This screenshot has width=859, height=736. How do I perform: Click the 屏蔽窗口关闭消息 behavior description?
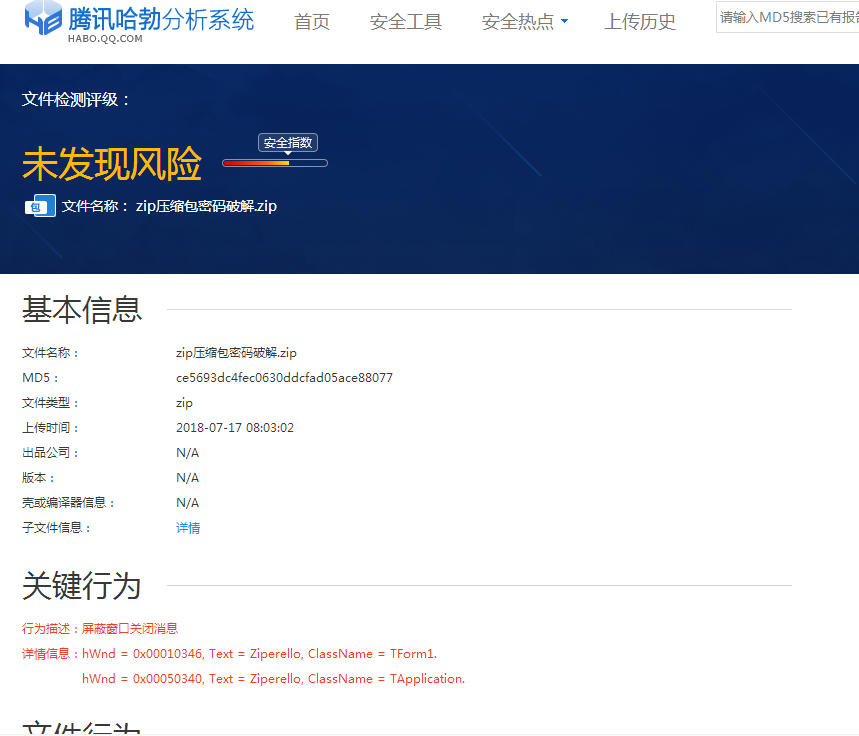point(130,629)
